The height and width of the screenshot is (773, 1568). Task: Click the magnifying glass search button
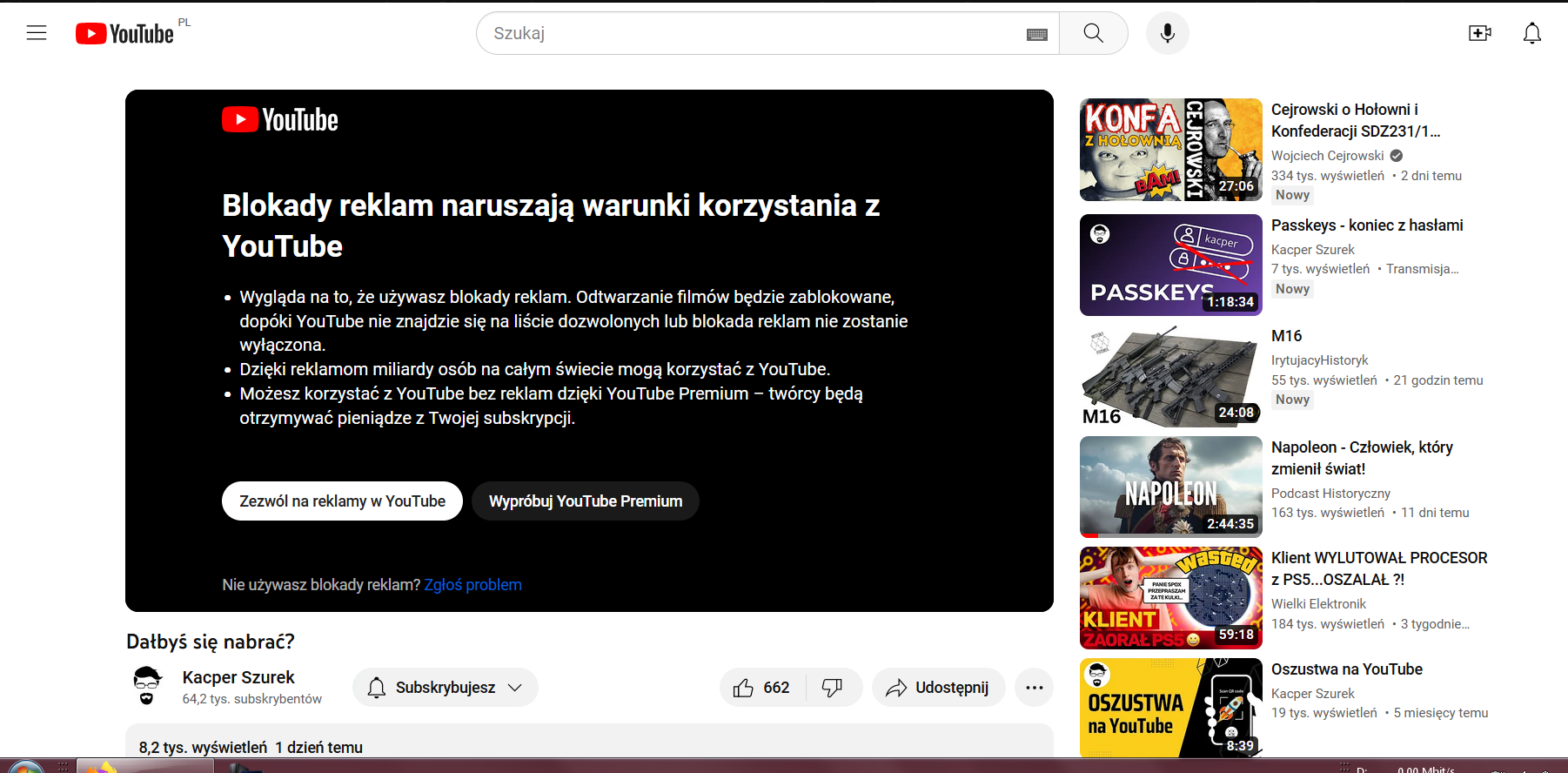[1094, 33]
